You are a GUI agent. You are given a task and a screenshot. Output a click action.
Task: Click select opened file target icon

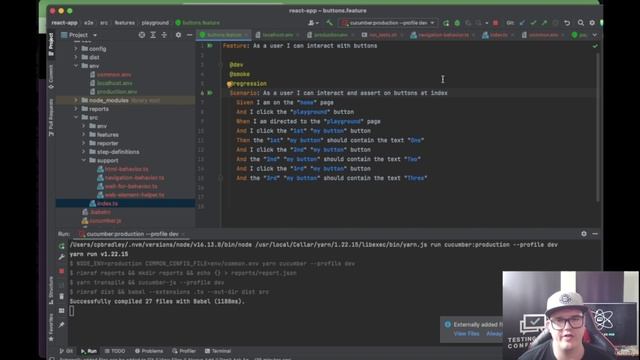[x=142, y=35]
